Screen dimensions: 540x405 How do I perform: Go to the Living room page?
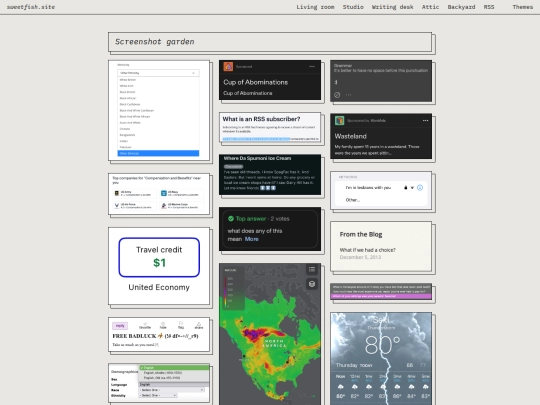(315, 7)
